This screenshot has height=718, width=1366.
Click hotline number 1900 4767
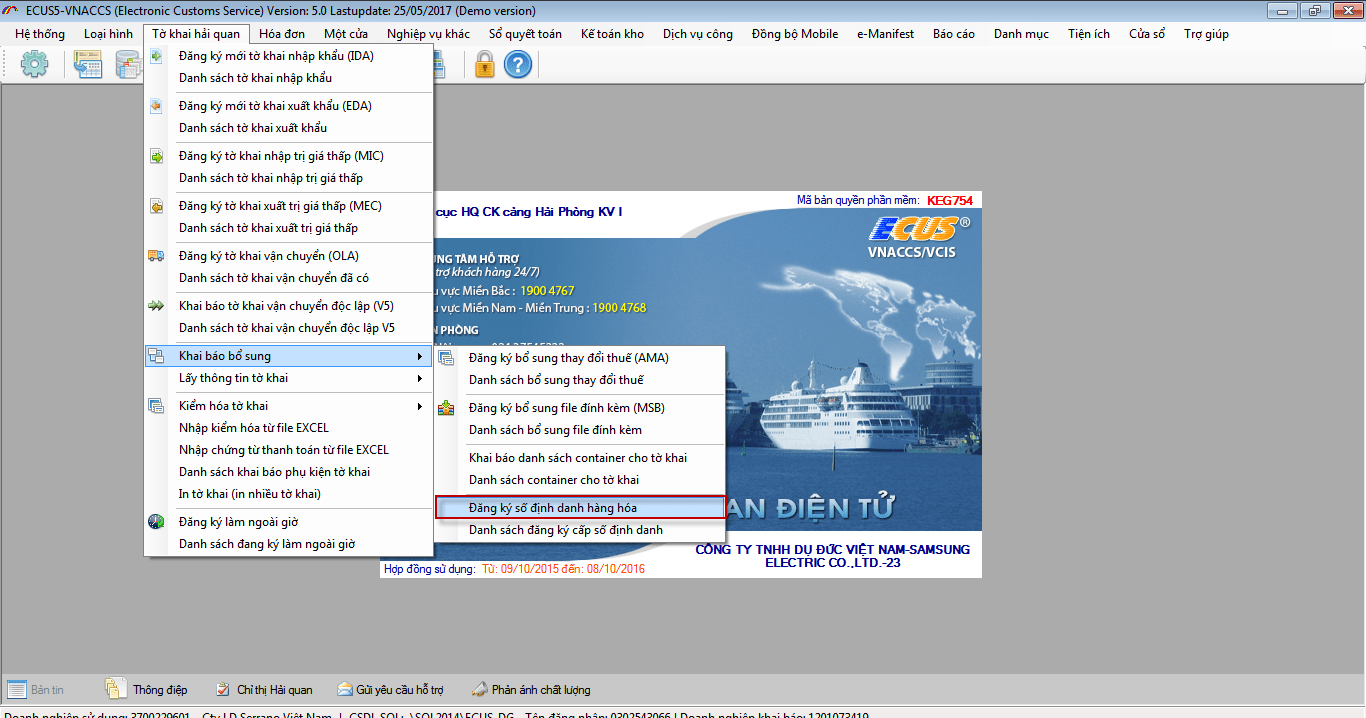click(x=547, y=291)
